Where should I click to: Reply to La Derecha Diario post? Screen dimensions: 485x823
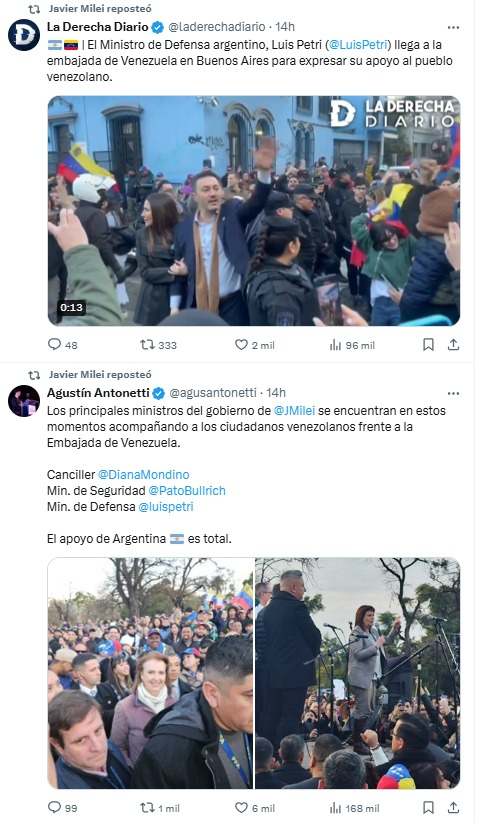click(62, 345)
